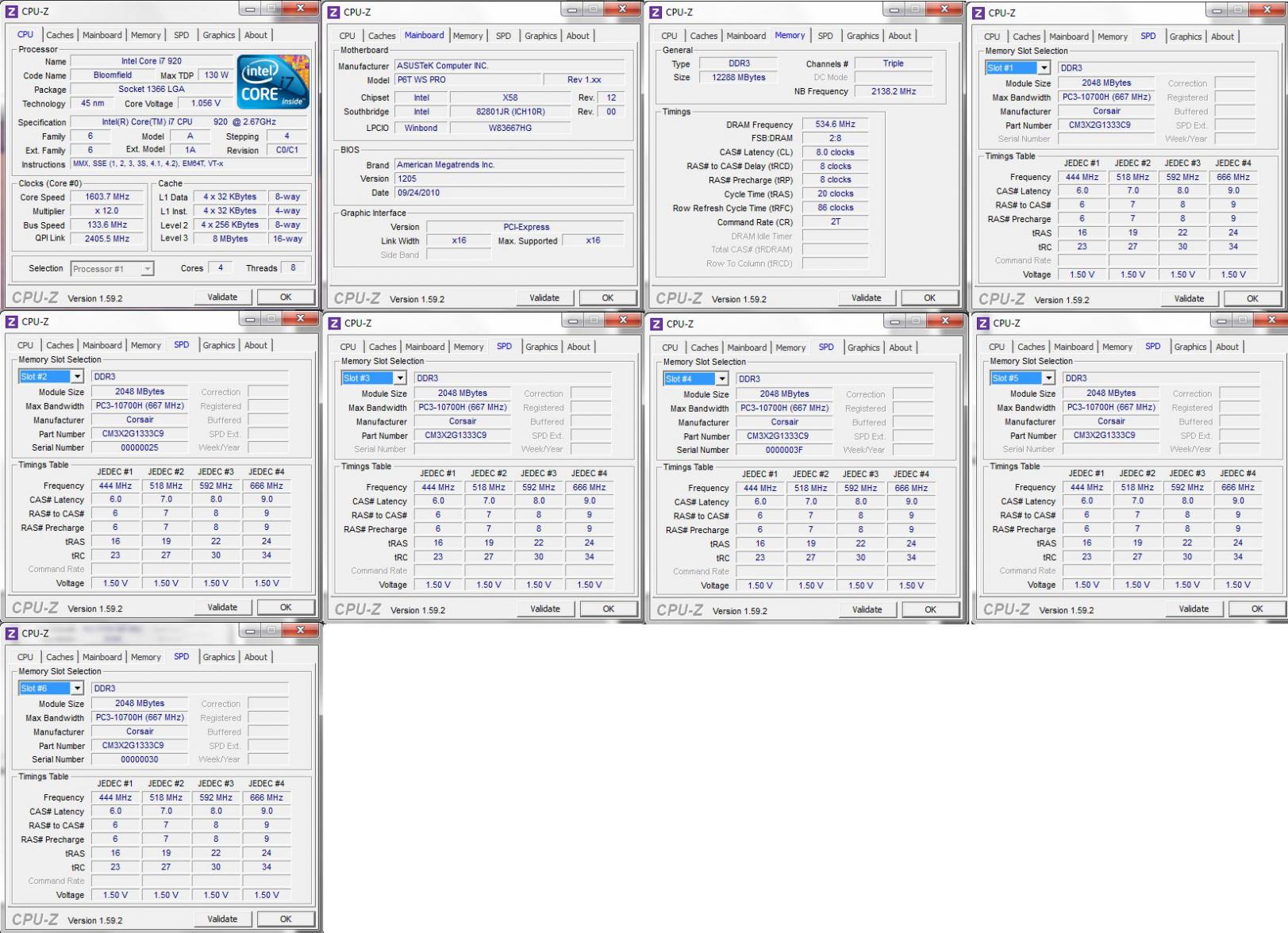
Task: Open Mainboard tab in the Slot #3 window
Action: [425, 347]
